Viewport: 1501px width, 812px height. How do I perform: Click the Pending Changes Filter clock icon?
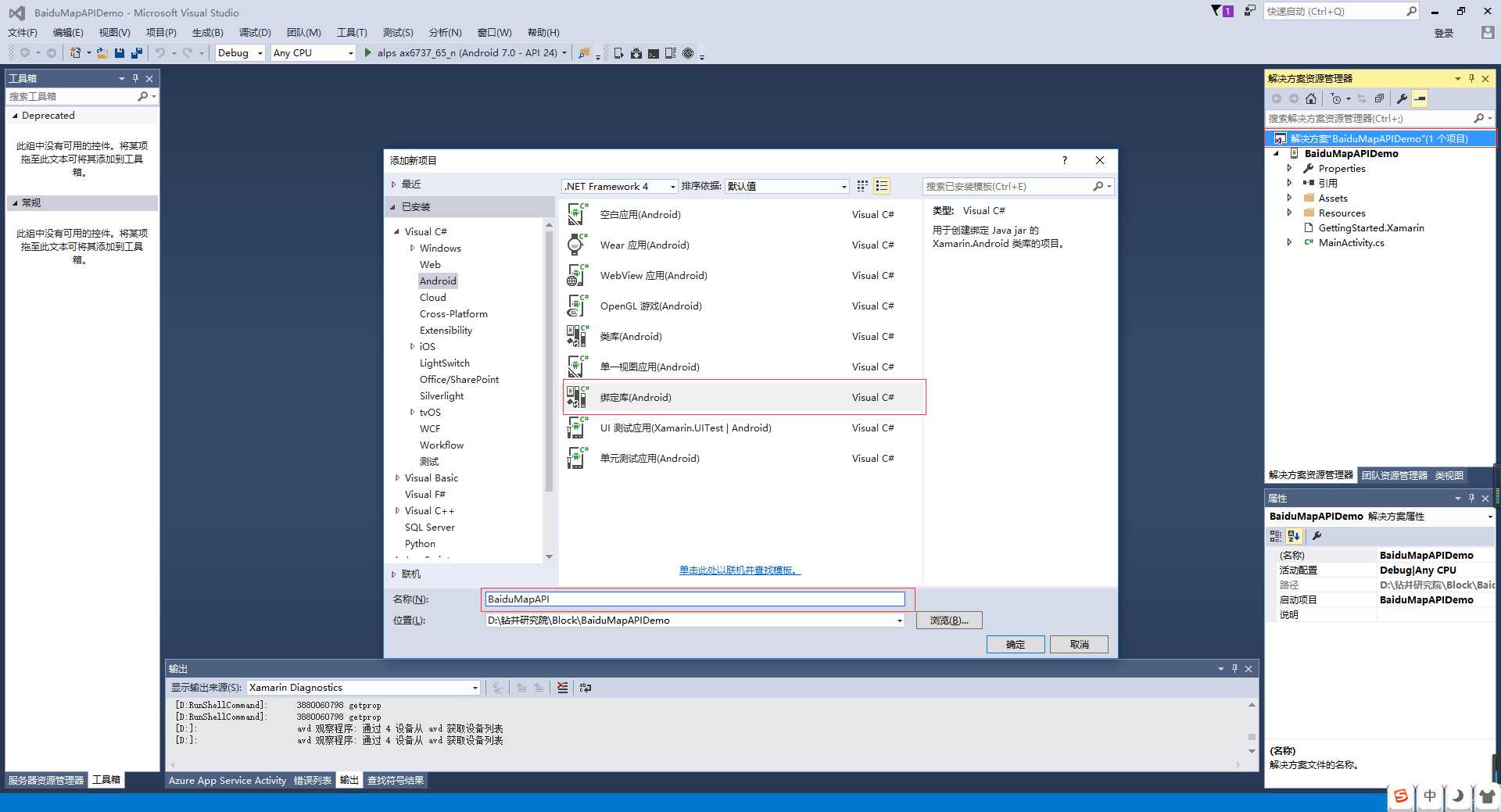[x=1336, y=98]
